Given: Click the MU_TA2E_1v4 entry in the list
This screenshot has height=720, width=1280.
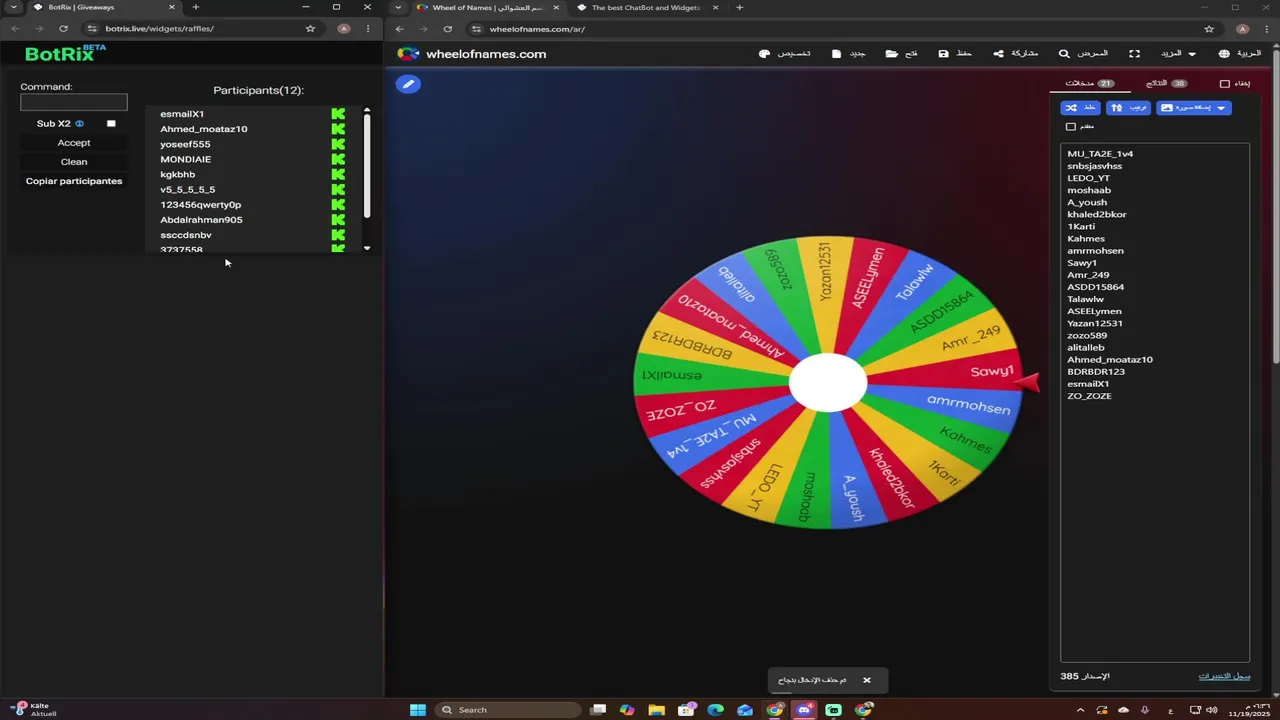Looking at the screenshot, I should [x=1100, y=154].
